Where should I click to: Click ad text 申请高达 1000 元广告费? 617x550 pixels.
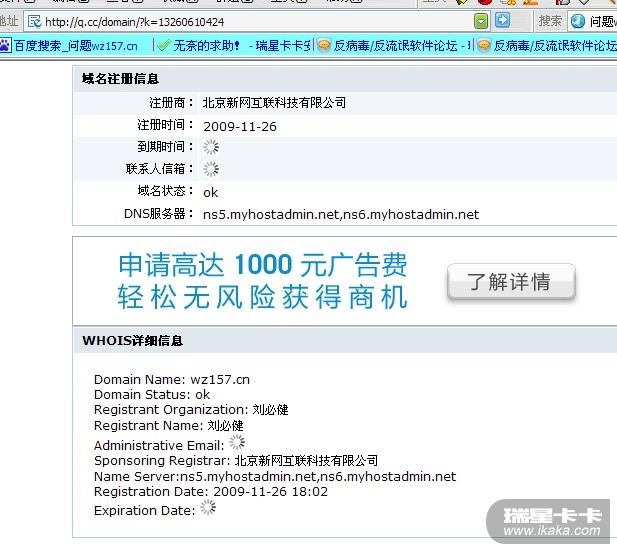click(262, 264)
